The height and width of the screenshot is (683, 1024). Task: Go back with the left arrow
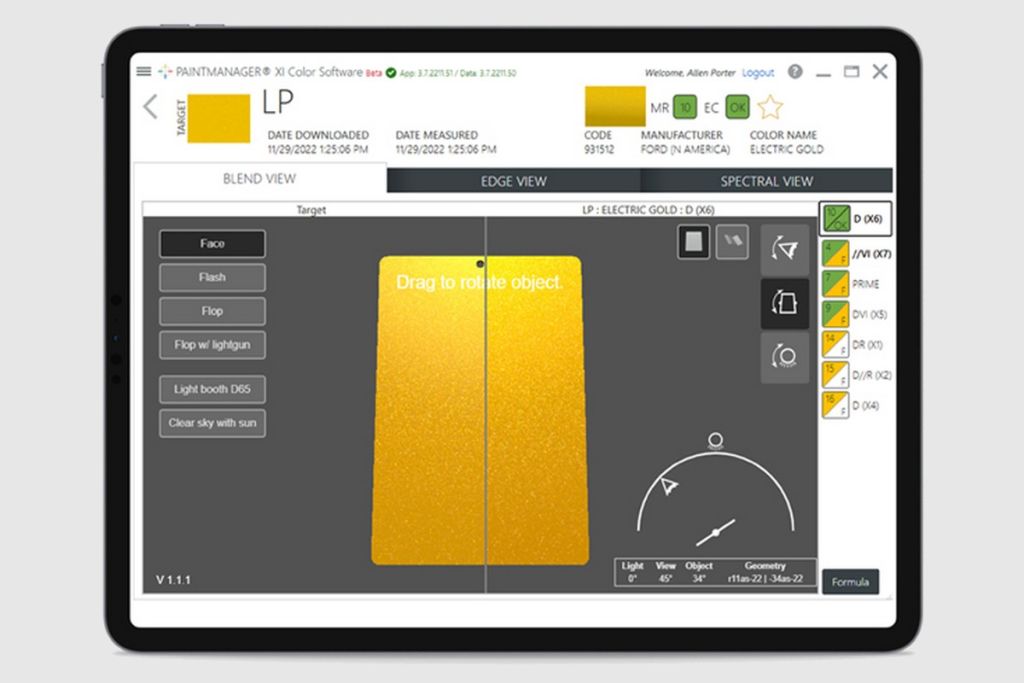coord(151,107)
